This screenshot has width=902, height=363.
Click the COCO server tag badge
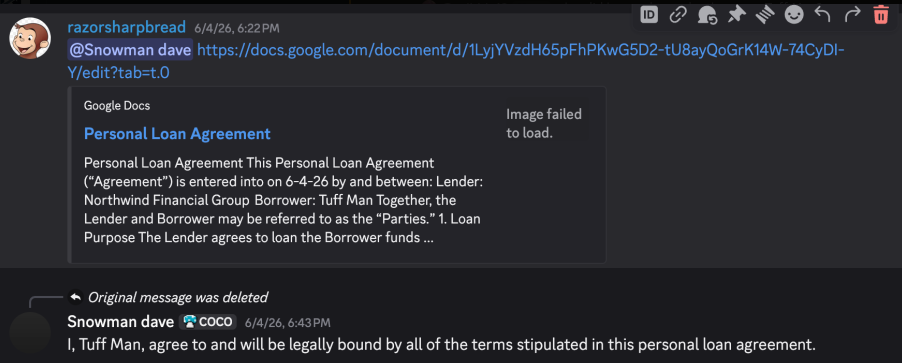point(208,322)
